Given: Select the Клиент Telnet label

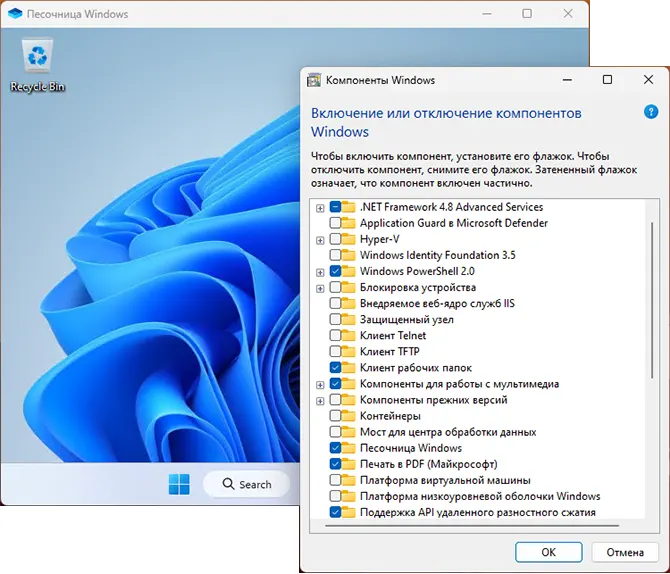Looking at the screenshot, I should (393, 336).
